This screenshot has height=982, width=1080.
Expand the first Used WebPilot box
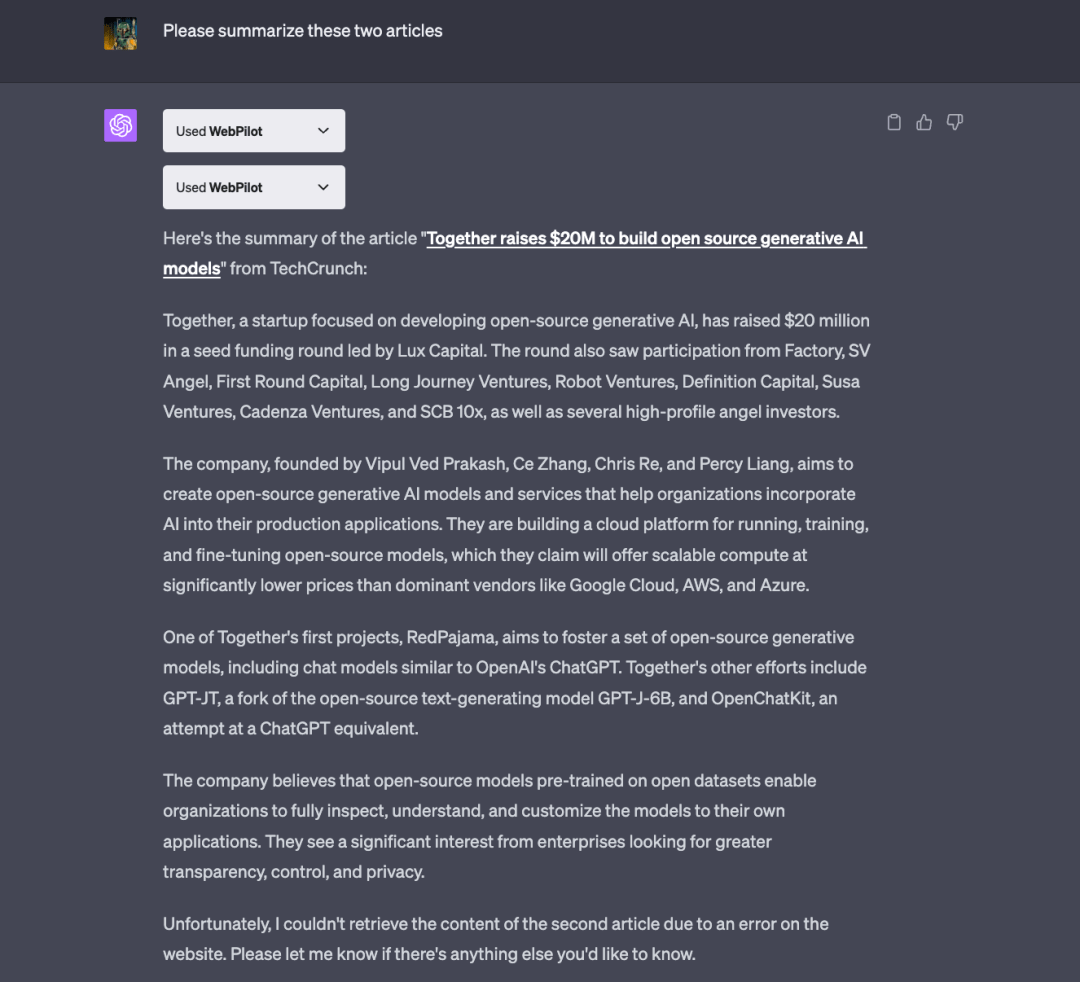tap(253, 131)
